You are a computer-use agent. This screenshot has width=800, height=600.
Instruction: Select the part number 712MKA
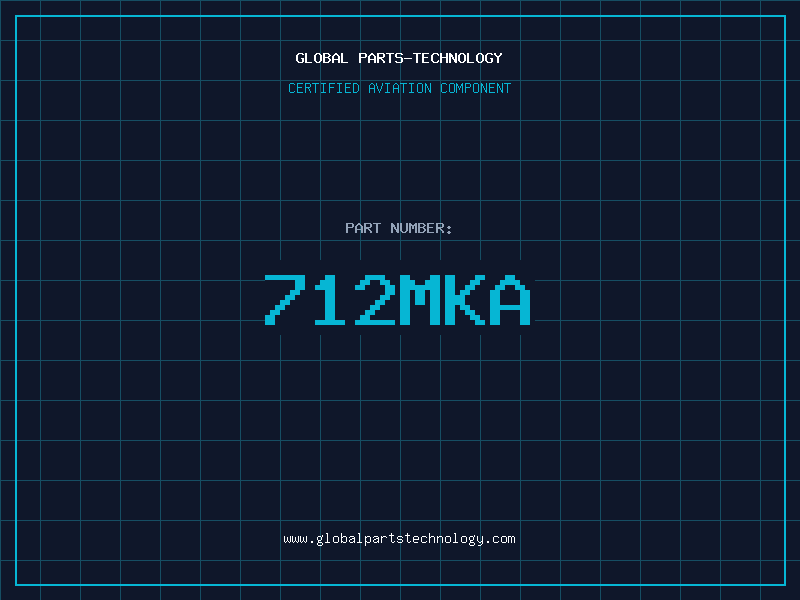point(398,299)
